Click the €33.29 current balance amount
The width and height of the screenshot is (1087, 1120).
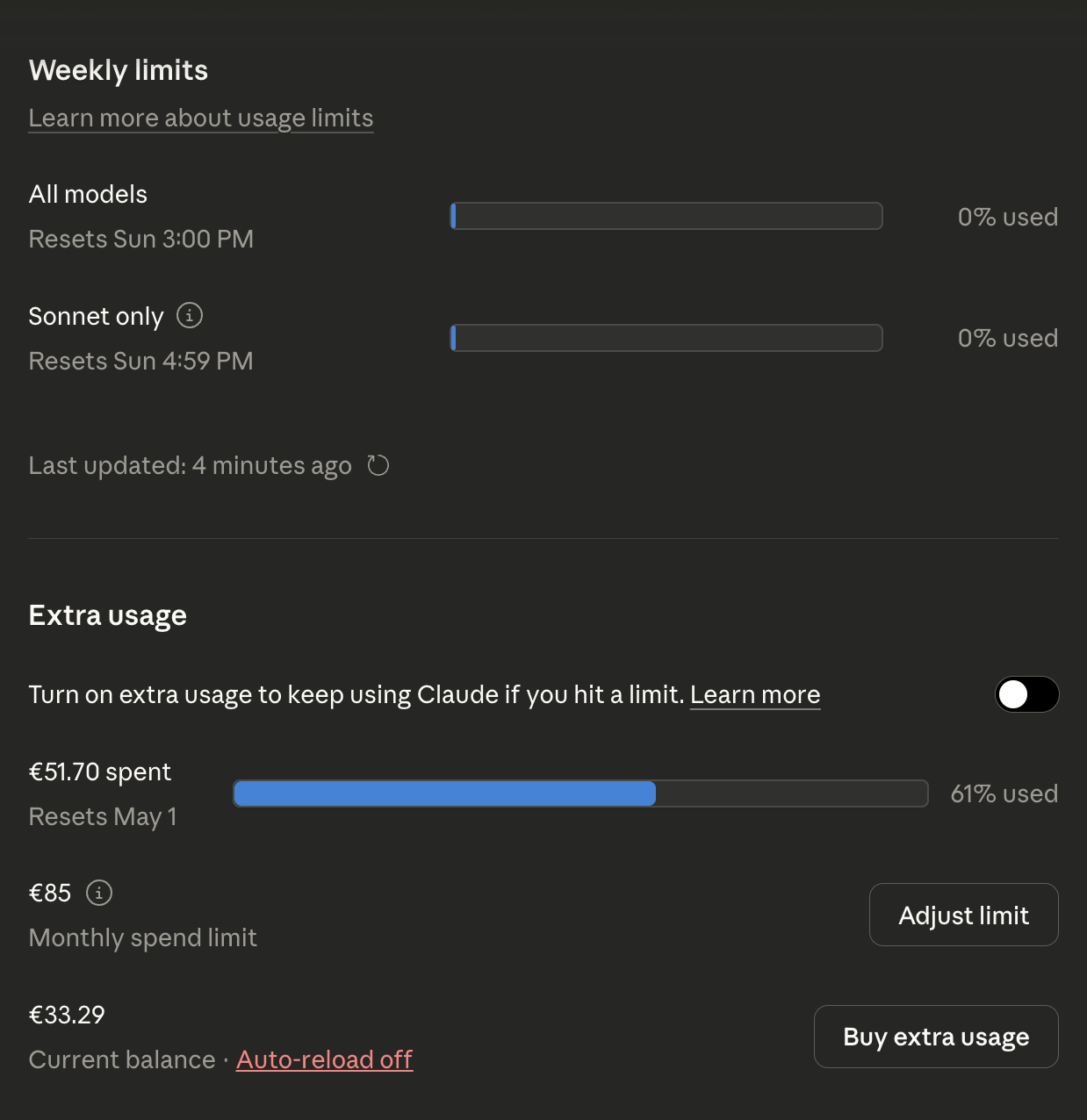tap(67, 1015)
